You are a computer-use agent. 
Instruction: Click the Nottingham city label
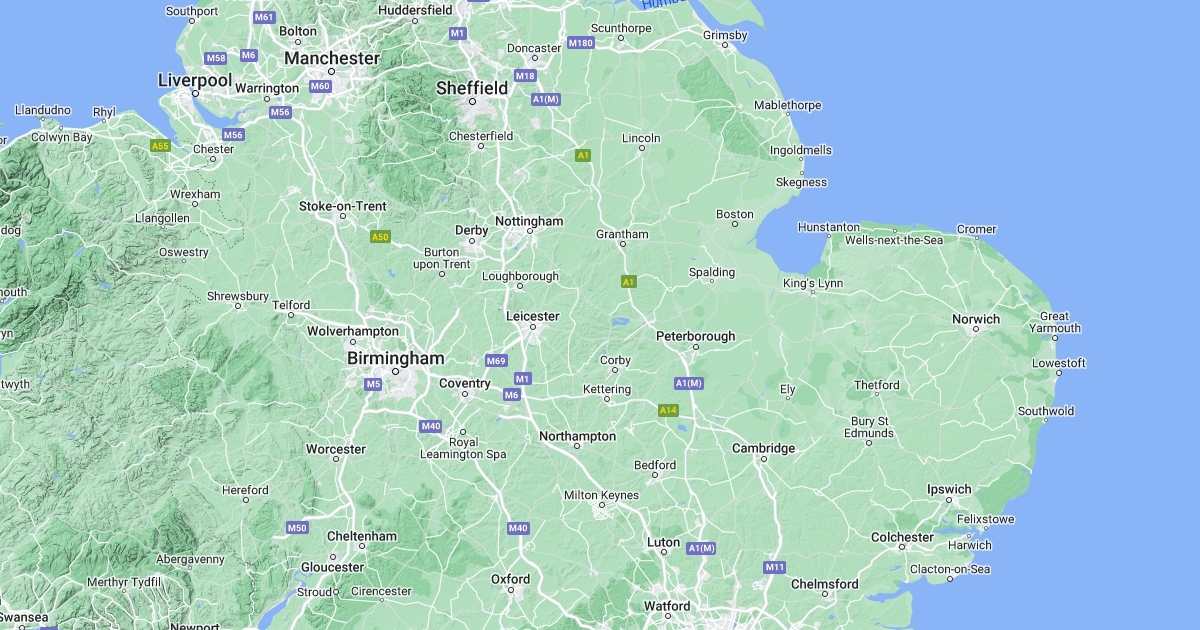[x=529, y=222]
